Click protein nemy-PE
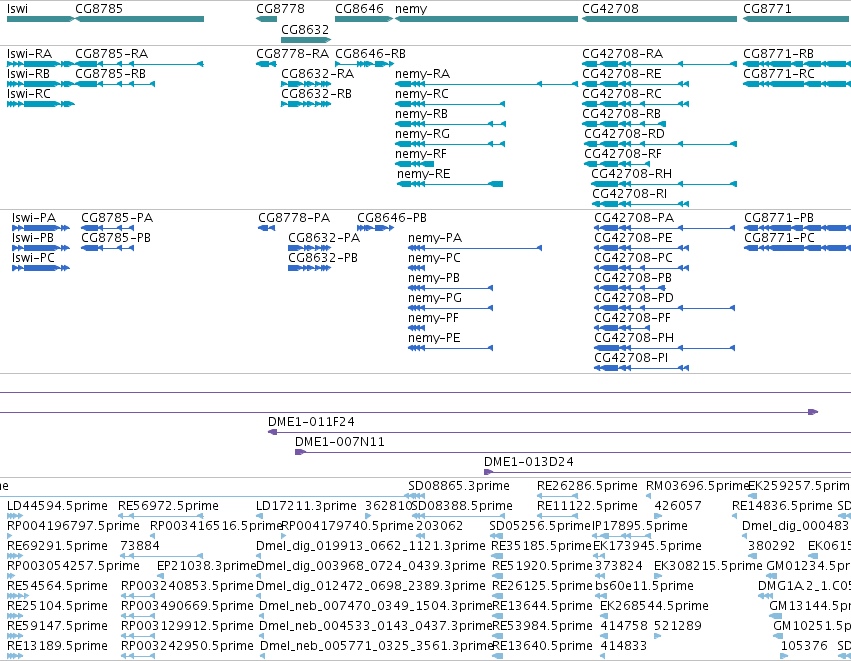Image resolution: width=851 pixels, height=661 pixels. [450, 348]
